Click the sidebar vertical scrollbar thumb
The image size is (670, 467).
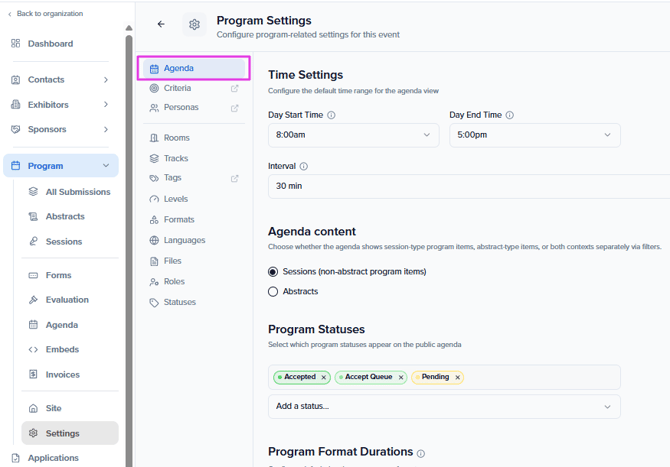click(x=129, y=251)
